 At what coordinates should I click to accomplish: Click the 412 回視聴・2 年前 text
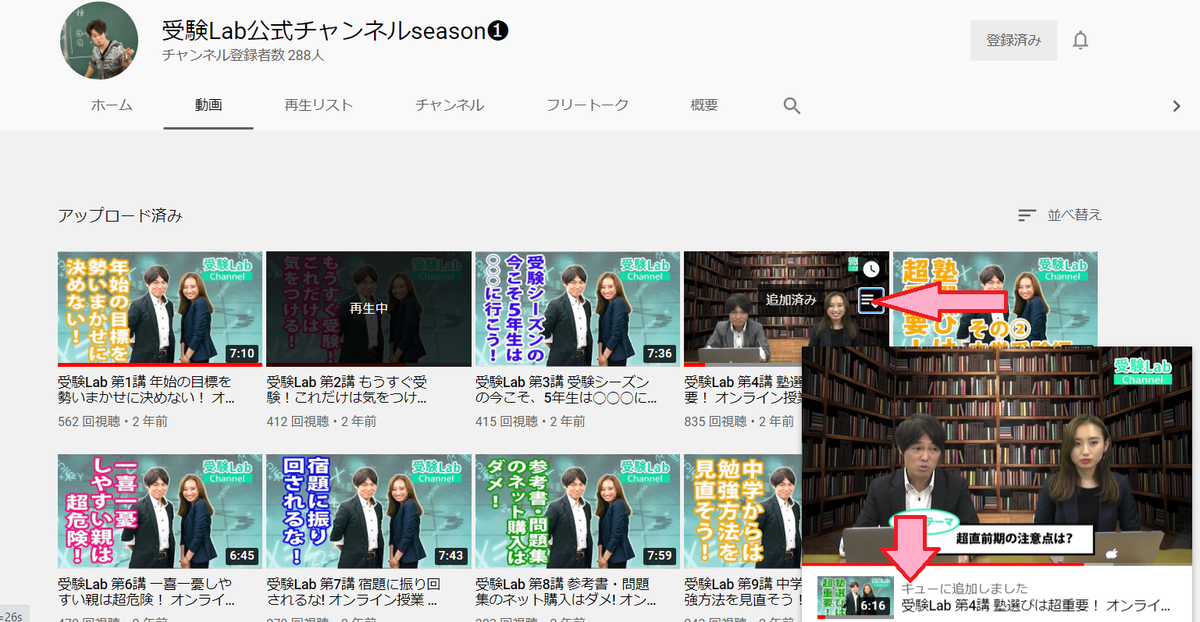click(x=321, y=422)
